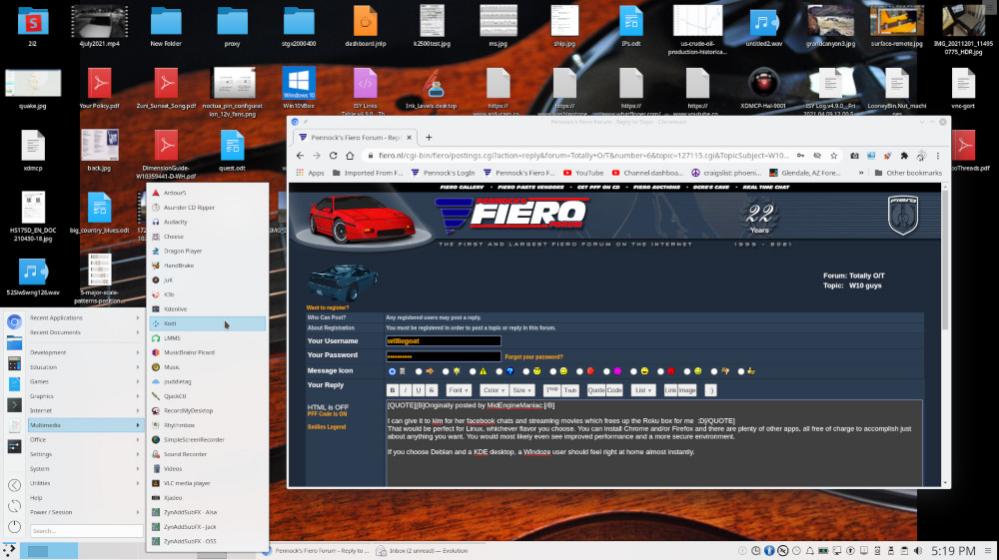The height and width of the screenshot is (560, 999).
Task: Bookmark this page with the star icon
Action: tap(833, 155)
